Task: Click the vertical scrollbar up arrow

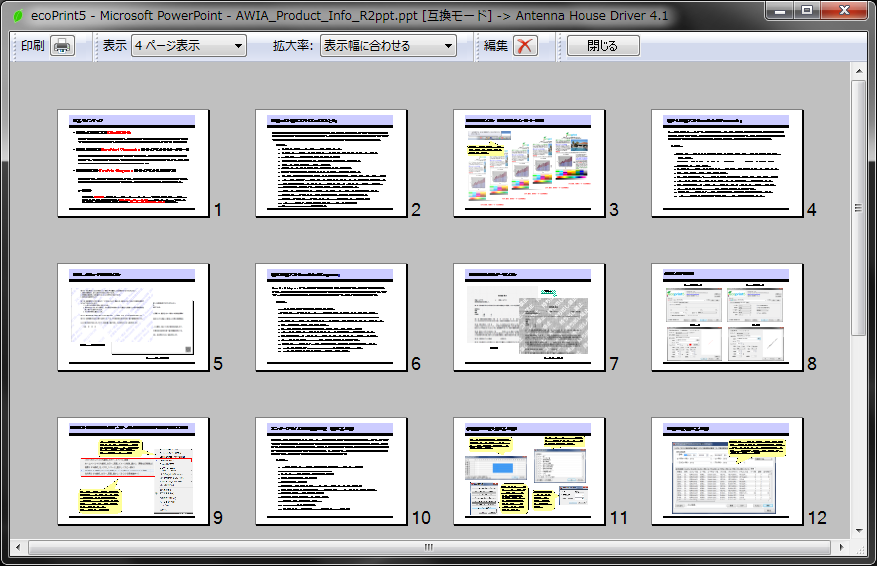Action: [859, 71]
